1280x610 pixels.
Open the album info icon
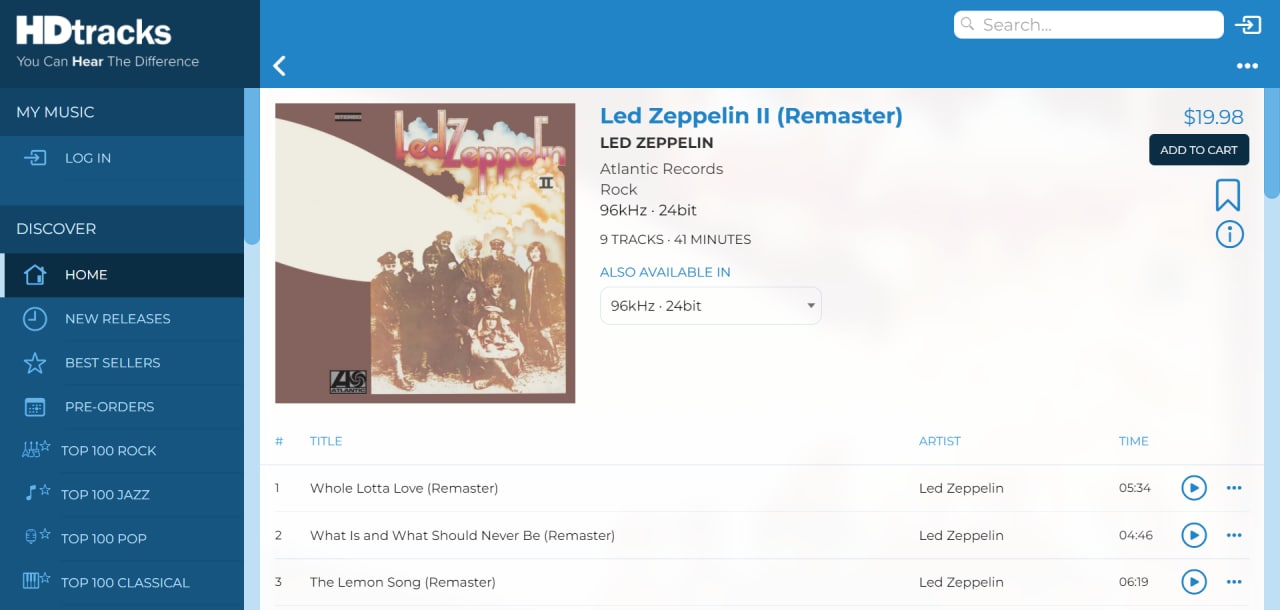click(1229, 234)
